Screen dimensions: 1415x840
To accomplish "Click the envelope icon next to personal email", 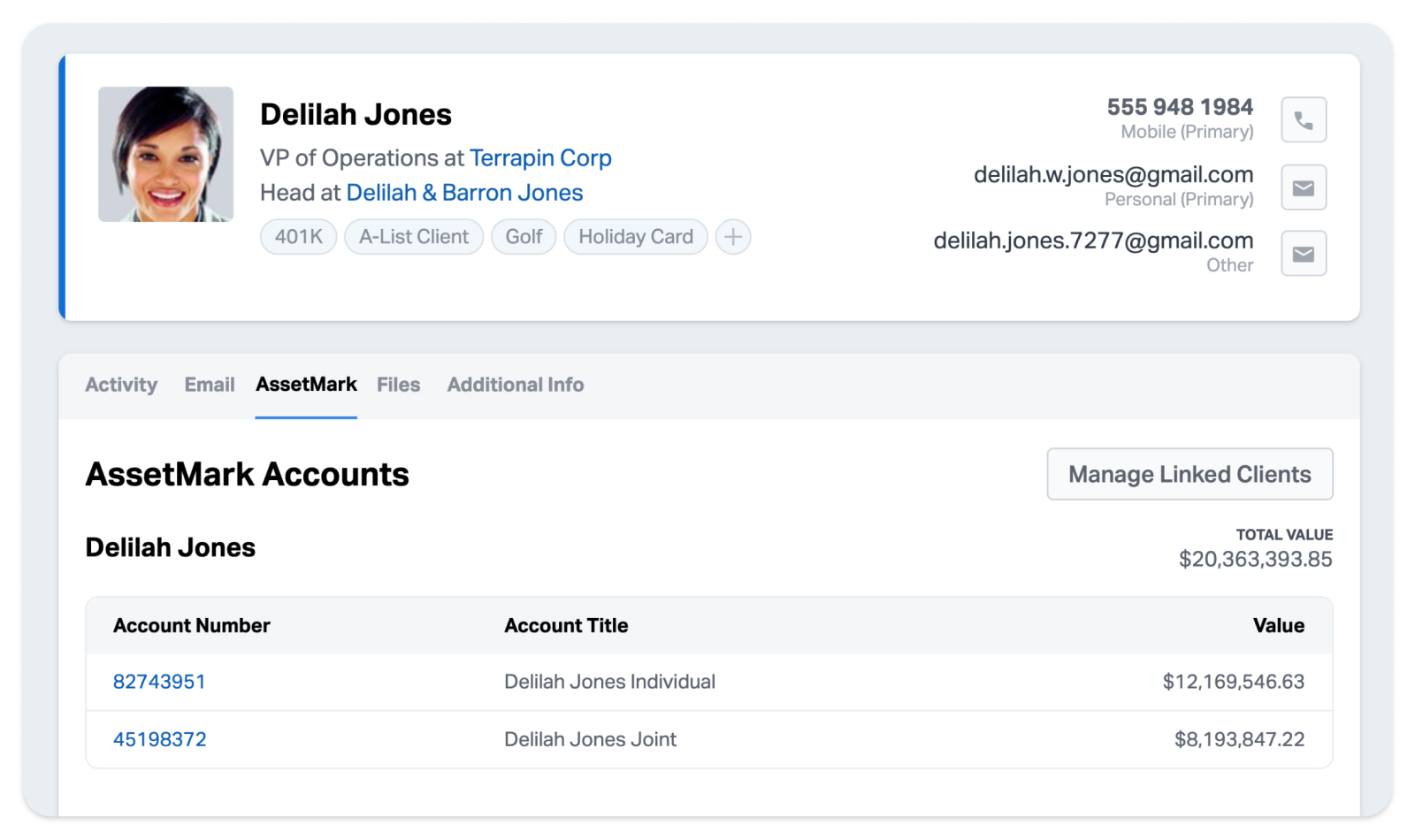I will point(1303,187).
